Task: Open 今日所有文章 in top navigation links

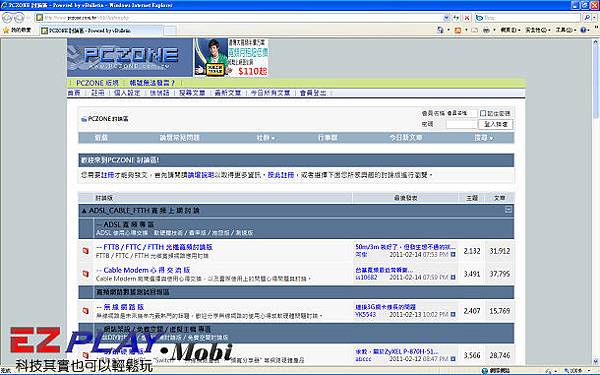Action: 270,93
